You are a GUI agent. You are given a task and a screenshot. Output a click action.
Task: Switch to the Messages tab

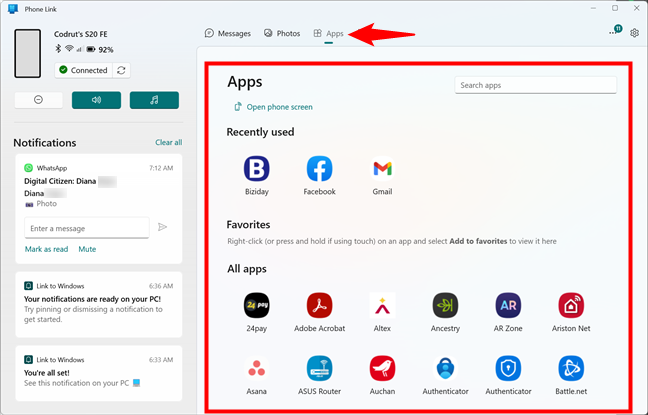228,33
